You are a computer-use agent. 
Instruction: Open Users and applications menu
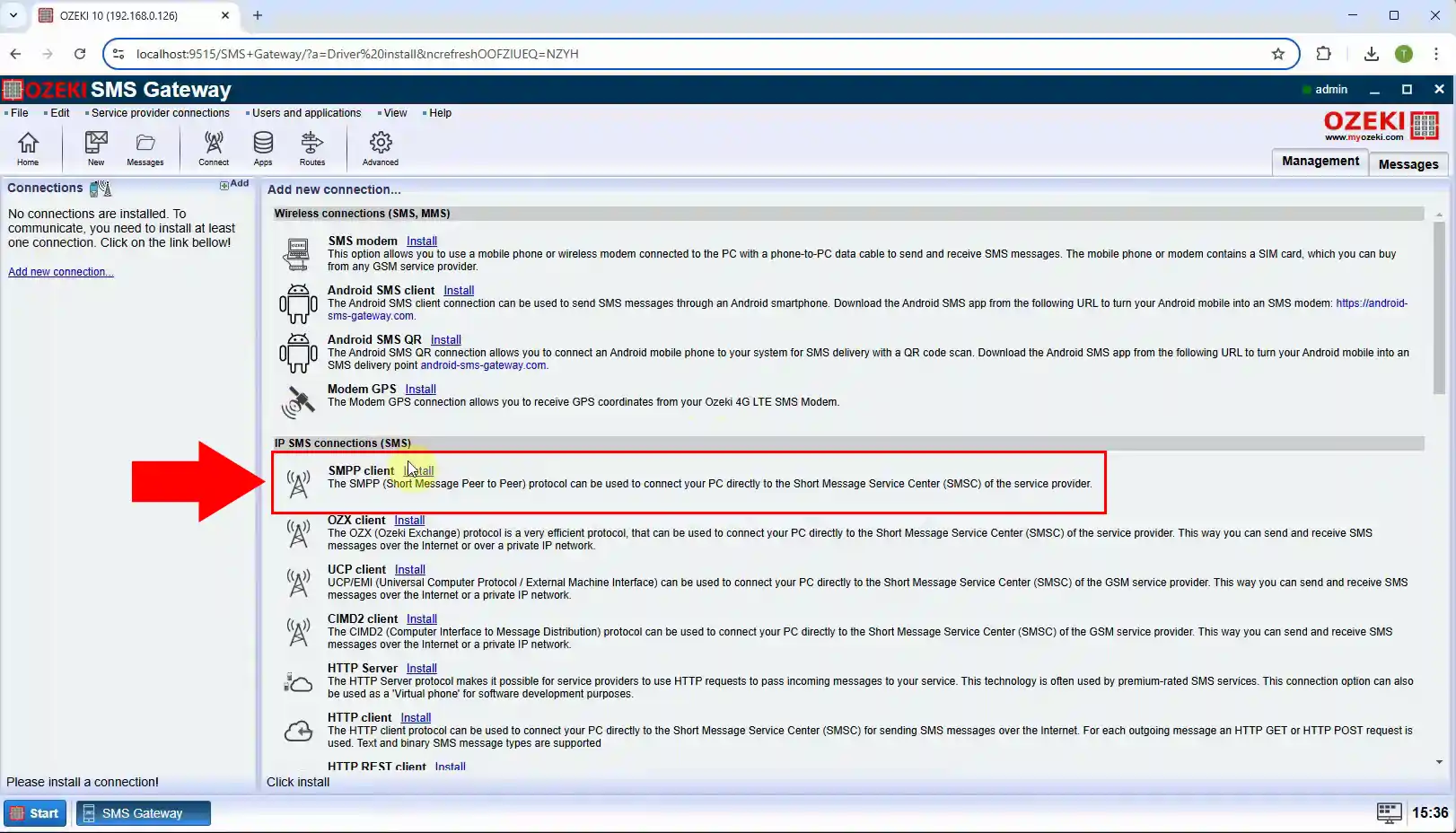306,113
